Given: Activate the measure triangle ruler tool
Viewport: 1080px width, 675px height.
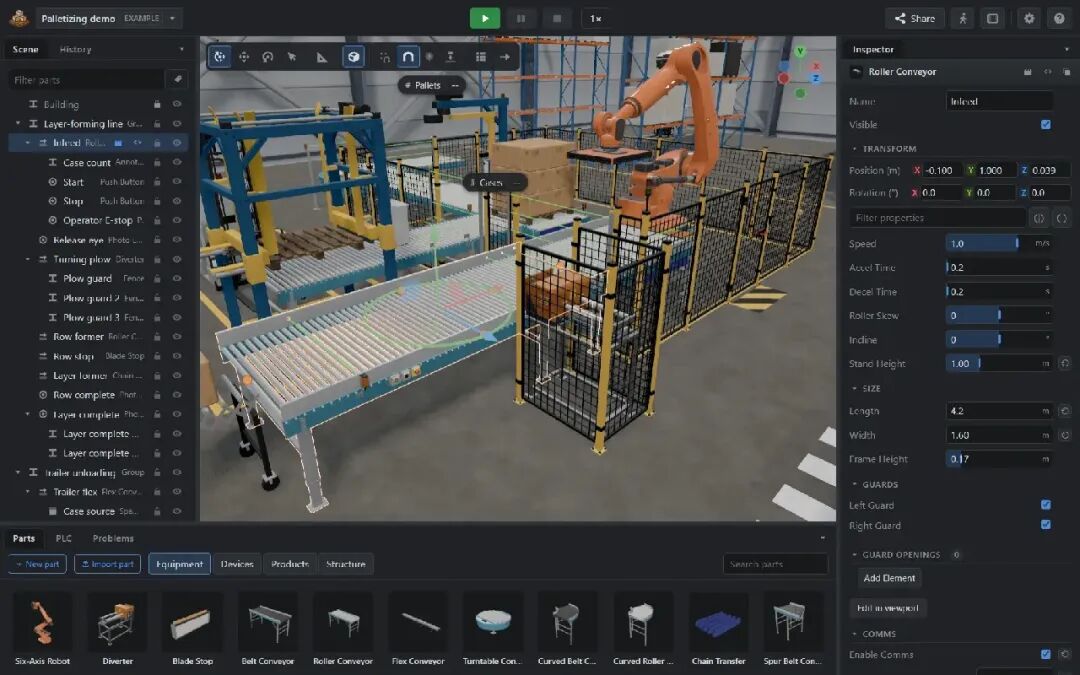Looking at the screenshot, I should [322, 57].
